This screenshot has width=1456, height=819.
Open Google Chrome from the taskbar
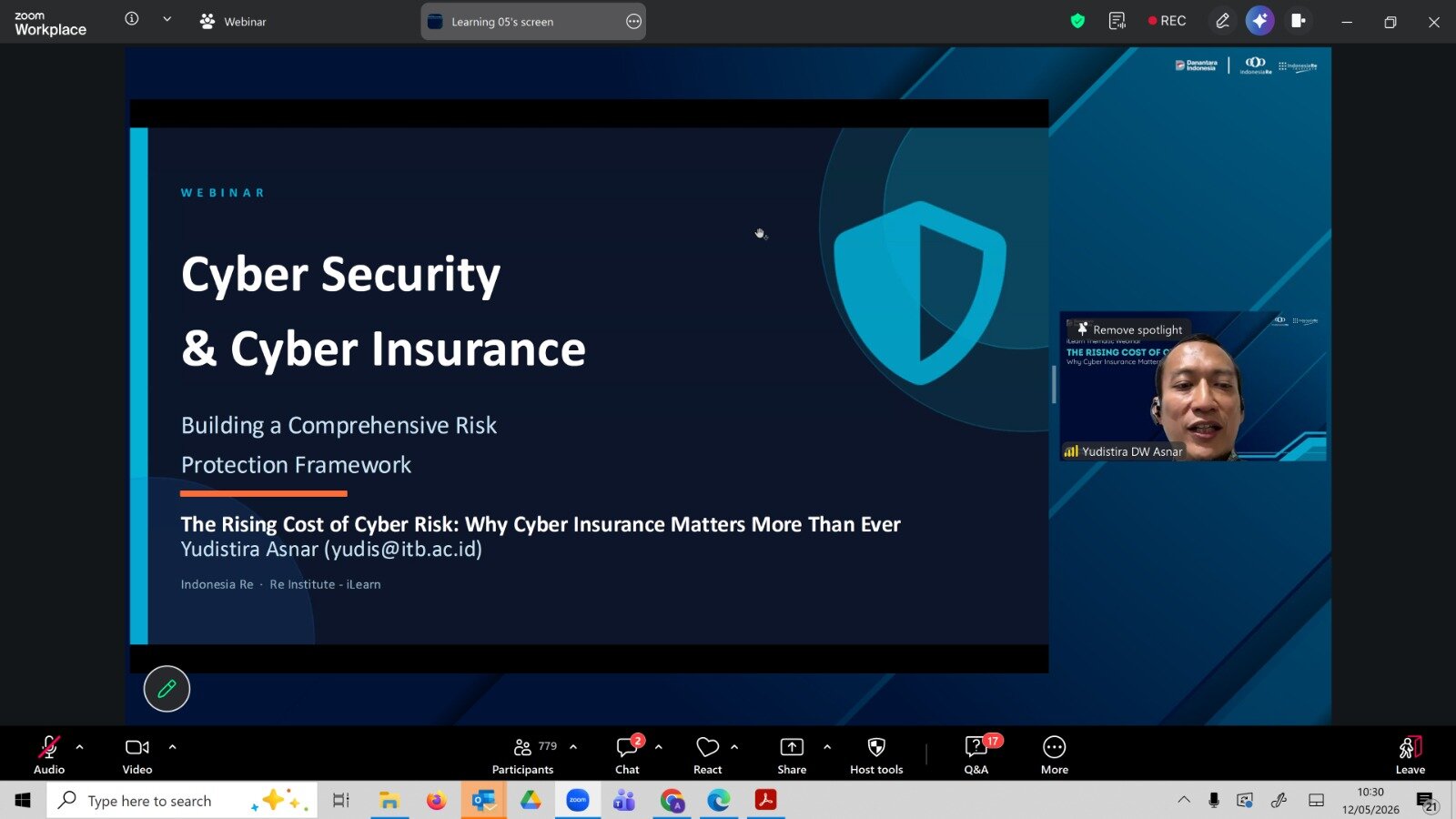point(672,800)
